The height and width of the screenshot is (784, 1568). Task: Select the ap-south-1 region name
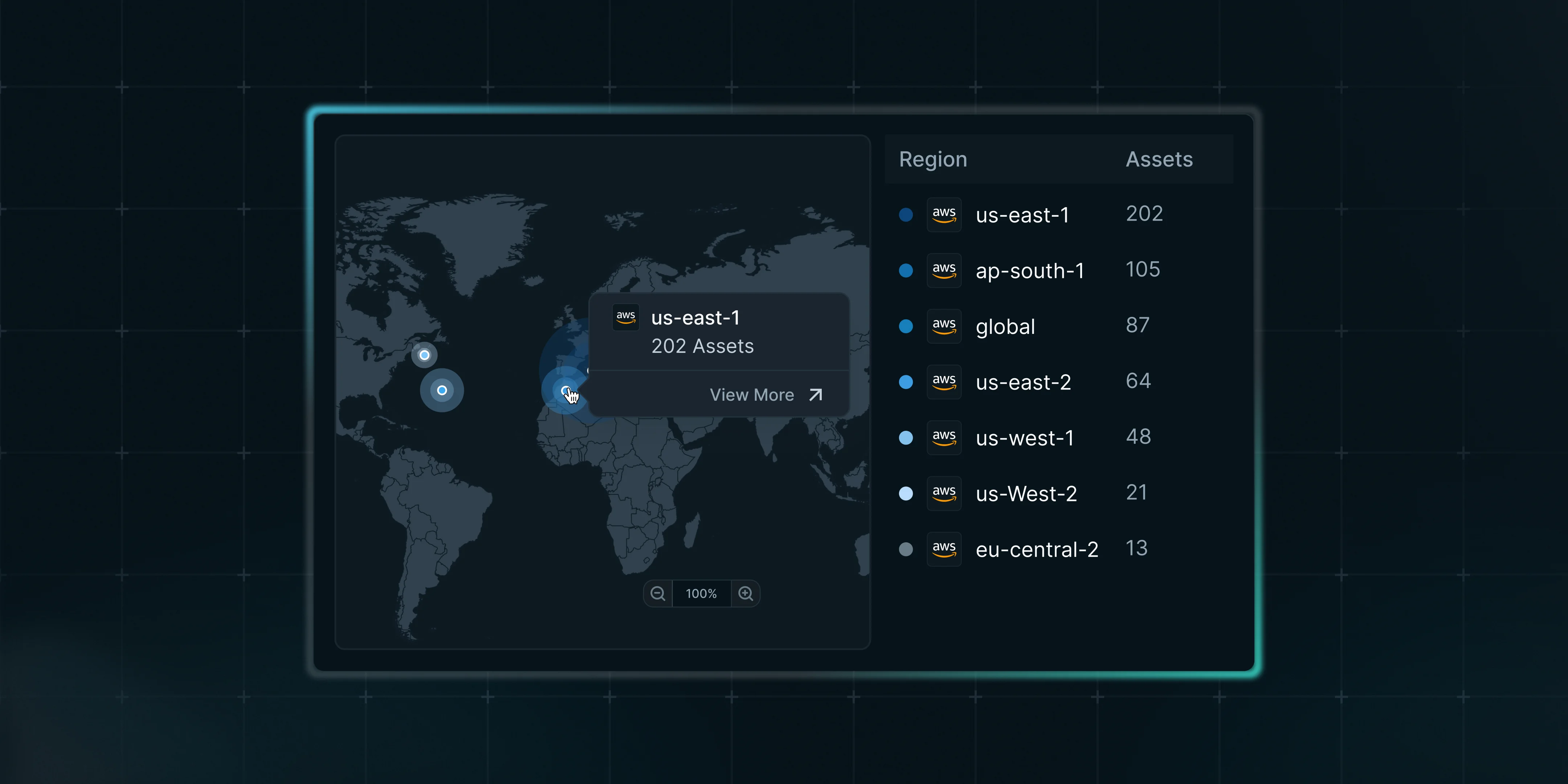click(1030, 271)
